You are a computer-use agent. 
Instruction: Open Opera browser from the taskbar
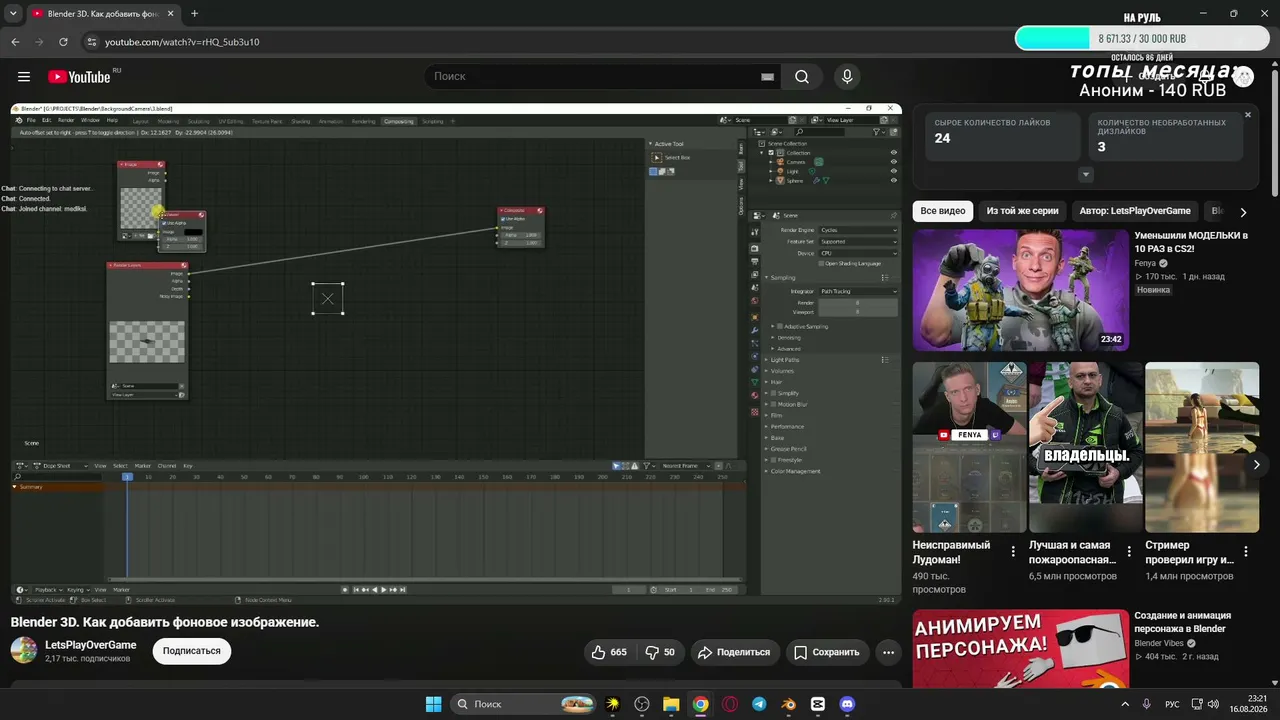pyautogui.click(x=730, y=704)
